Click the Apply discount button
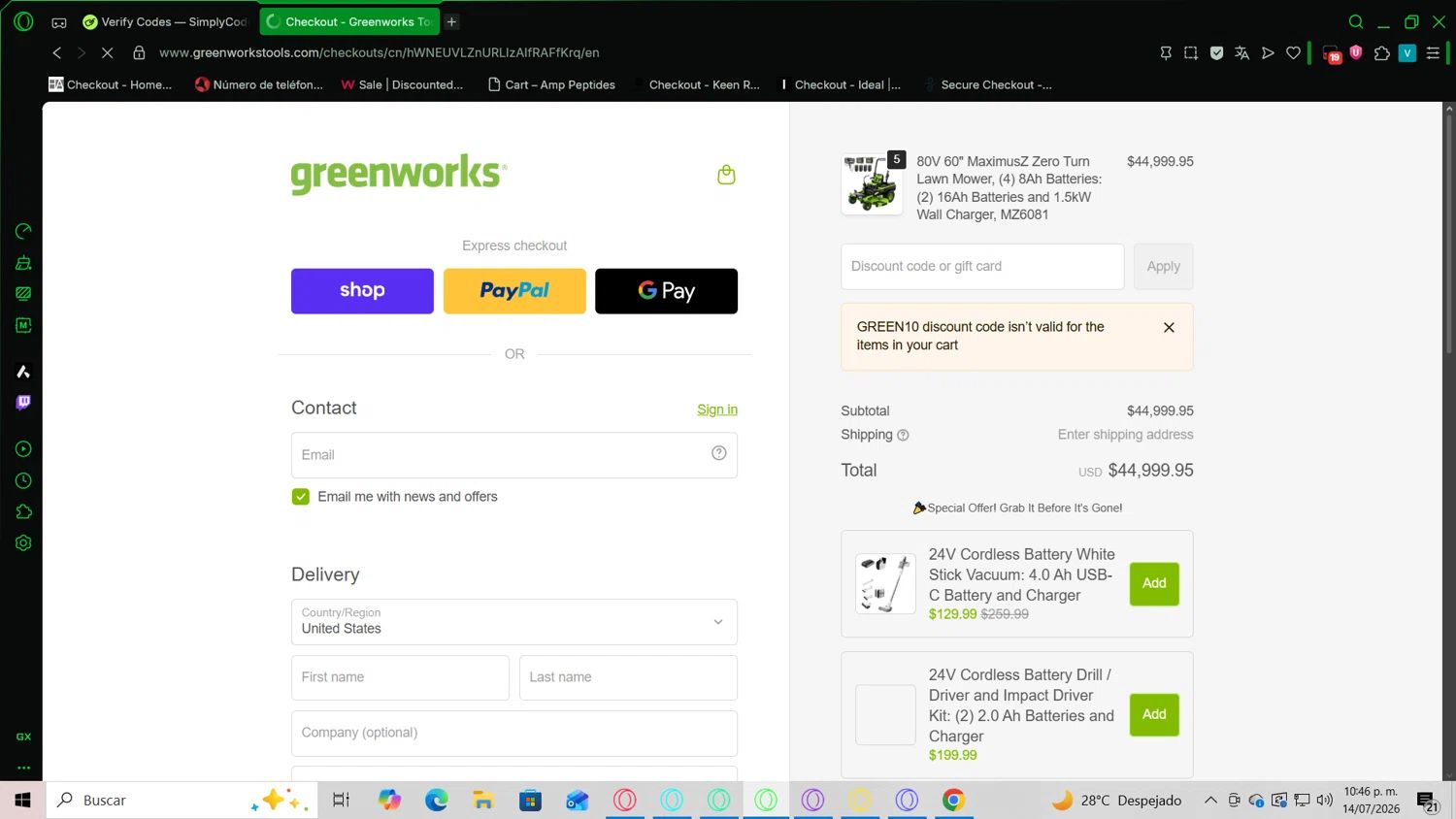Image resolution: width=1456 pixels, height=819 pixels. tap(1163, 266)
